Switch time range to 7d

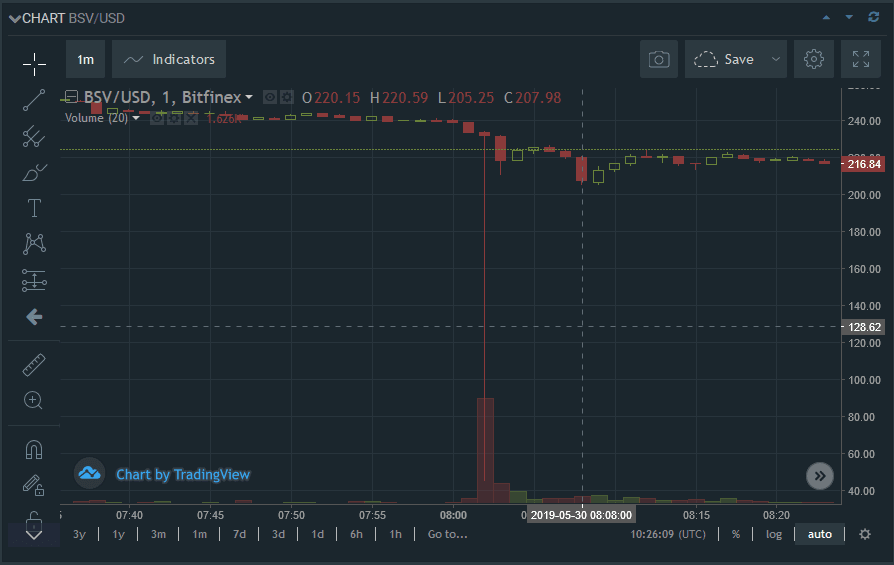tap(239, 534)
